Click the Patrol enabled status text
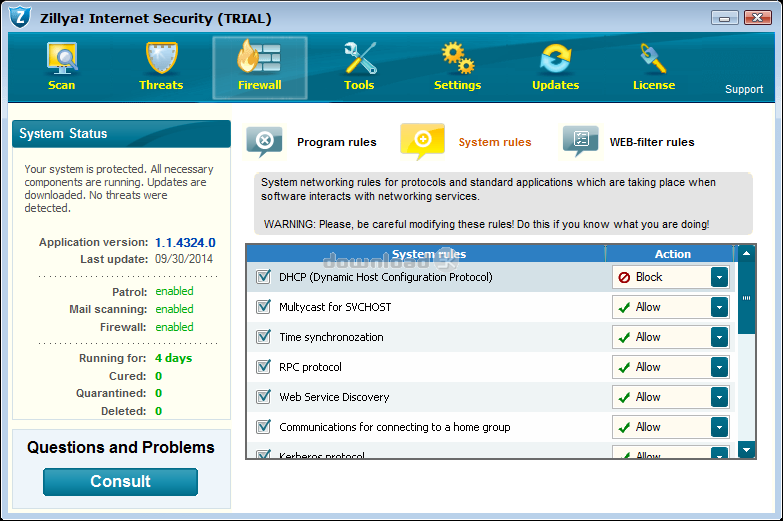783x521 pixels. (x=174, y=291)
